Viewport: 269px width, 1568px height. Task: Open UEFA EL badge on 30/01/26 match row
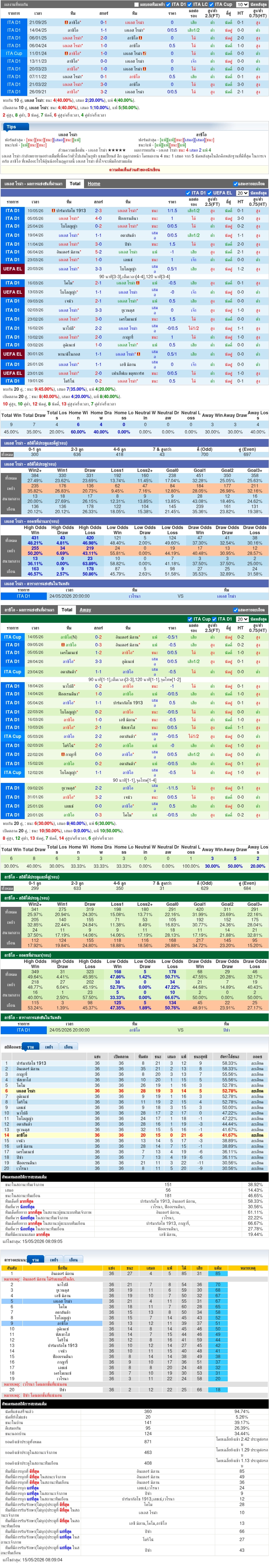click(13, 354)
